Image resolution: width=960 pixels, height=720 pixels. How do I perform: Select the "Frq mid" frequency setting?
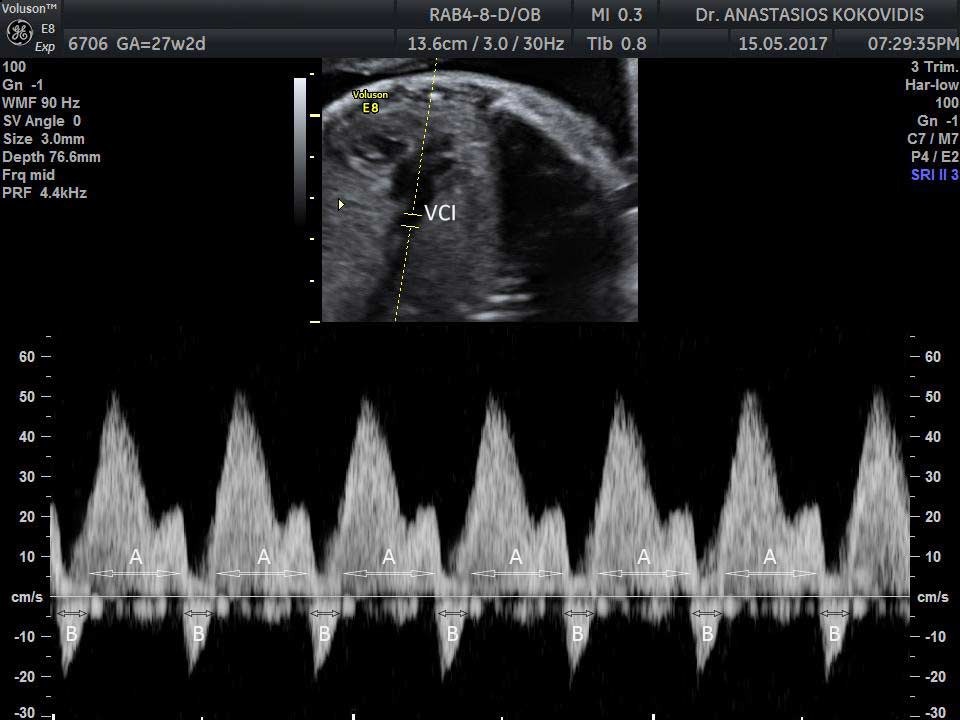[x=29, y=175]
